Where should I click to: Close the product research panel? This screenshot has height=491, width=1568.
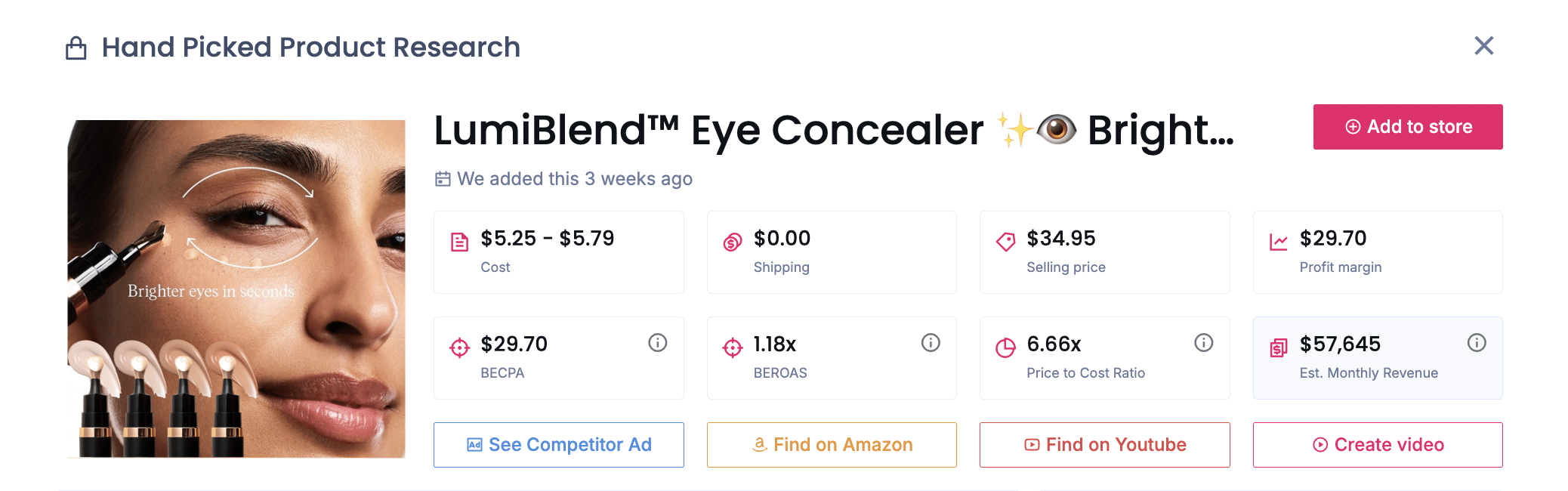[1483, 46]
